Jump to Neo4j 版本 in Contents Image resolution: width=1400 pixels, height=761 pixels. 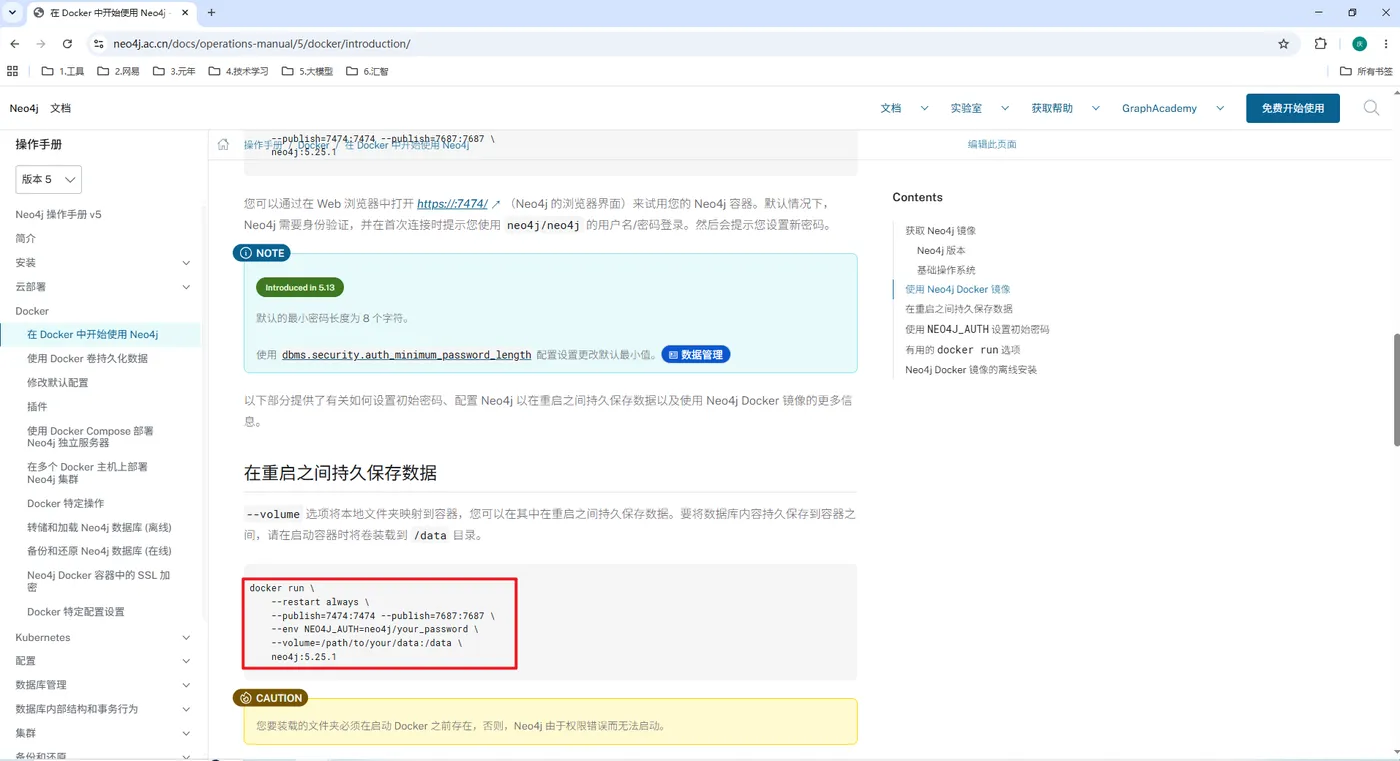click(x=941, y=250)
